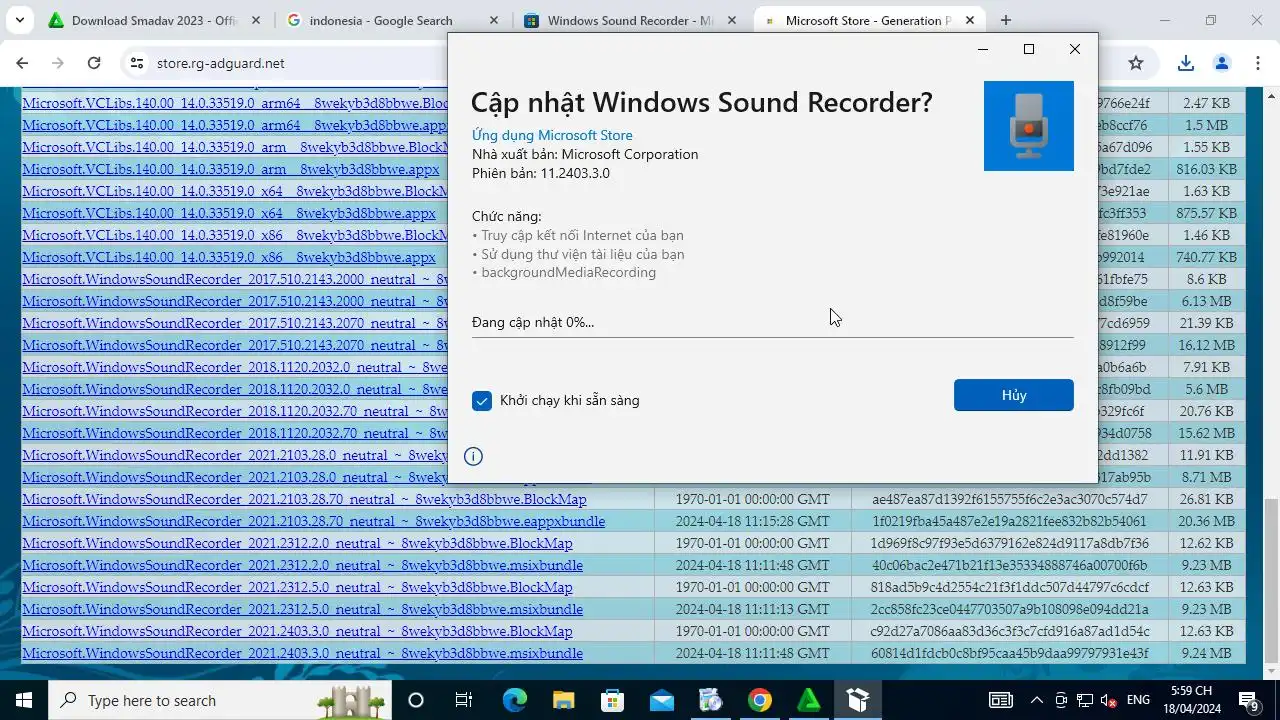Viewport: 1280px width, 720px height.
Task: Close the 'Microsoft Store - Generation' tab
Action: tap(969, 20)
